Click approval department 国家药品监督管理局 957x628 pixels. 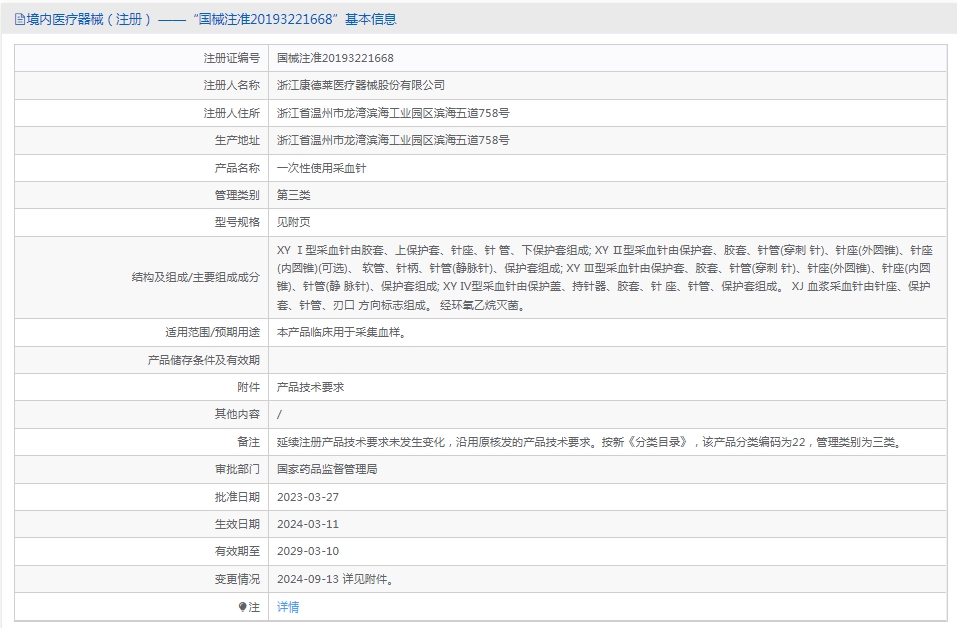[x=327, y=469]
